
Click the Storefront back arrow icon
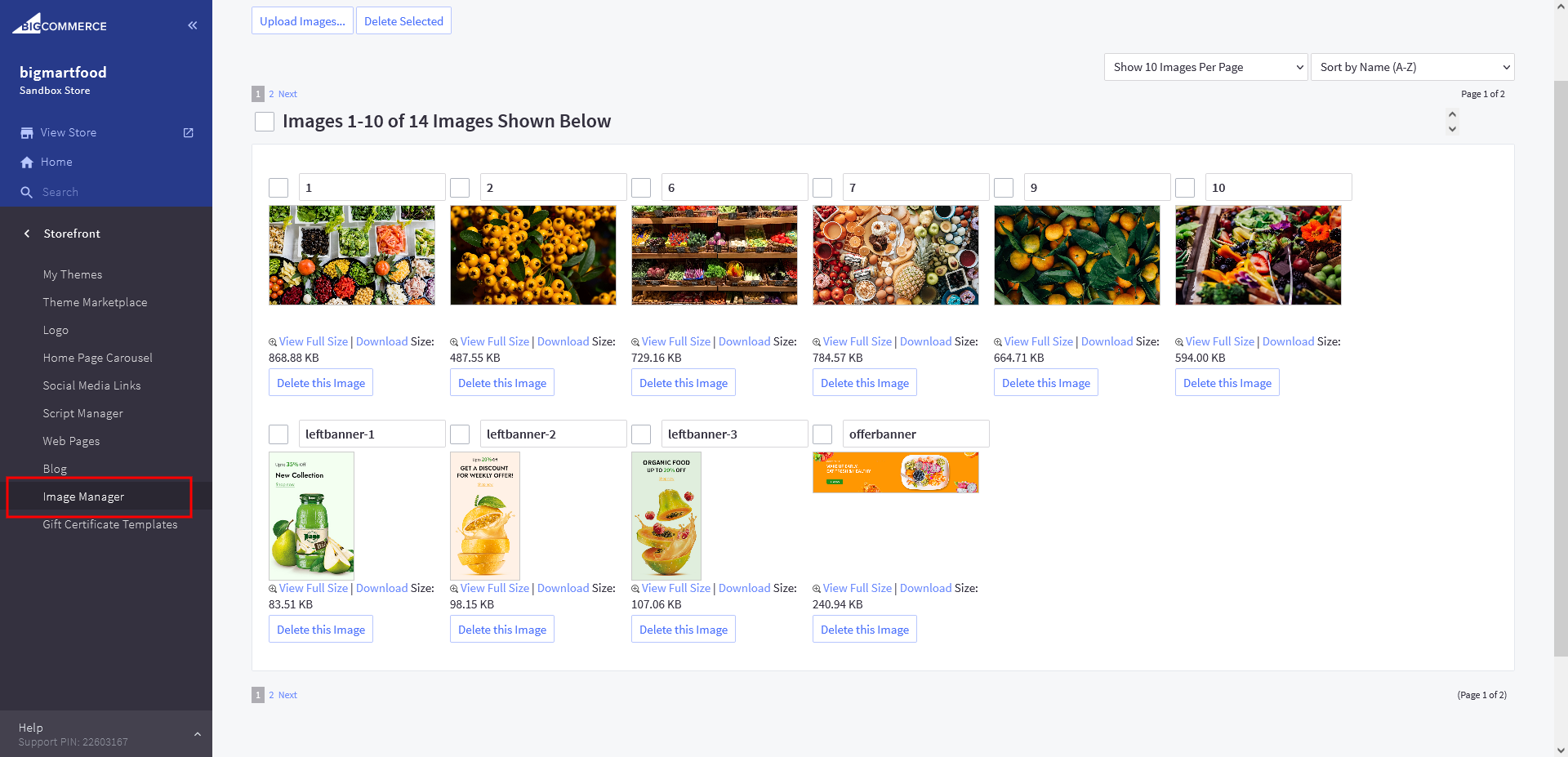tap(27, 234)
